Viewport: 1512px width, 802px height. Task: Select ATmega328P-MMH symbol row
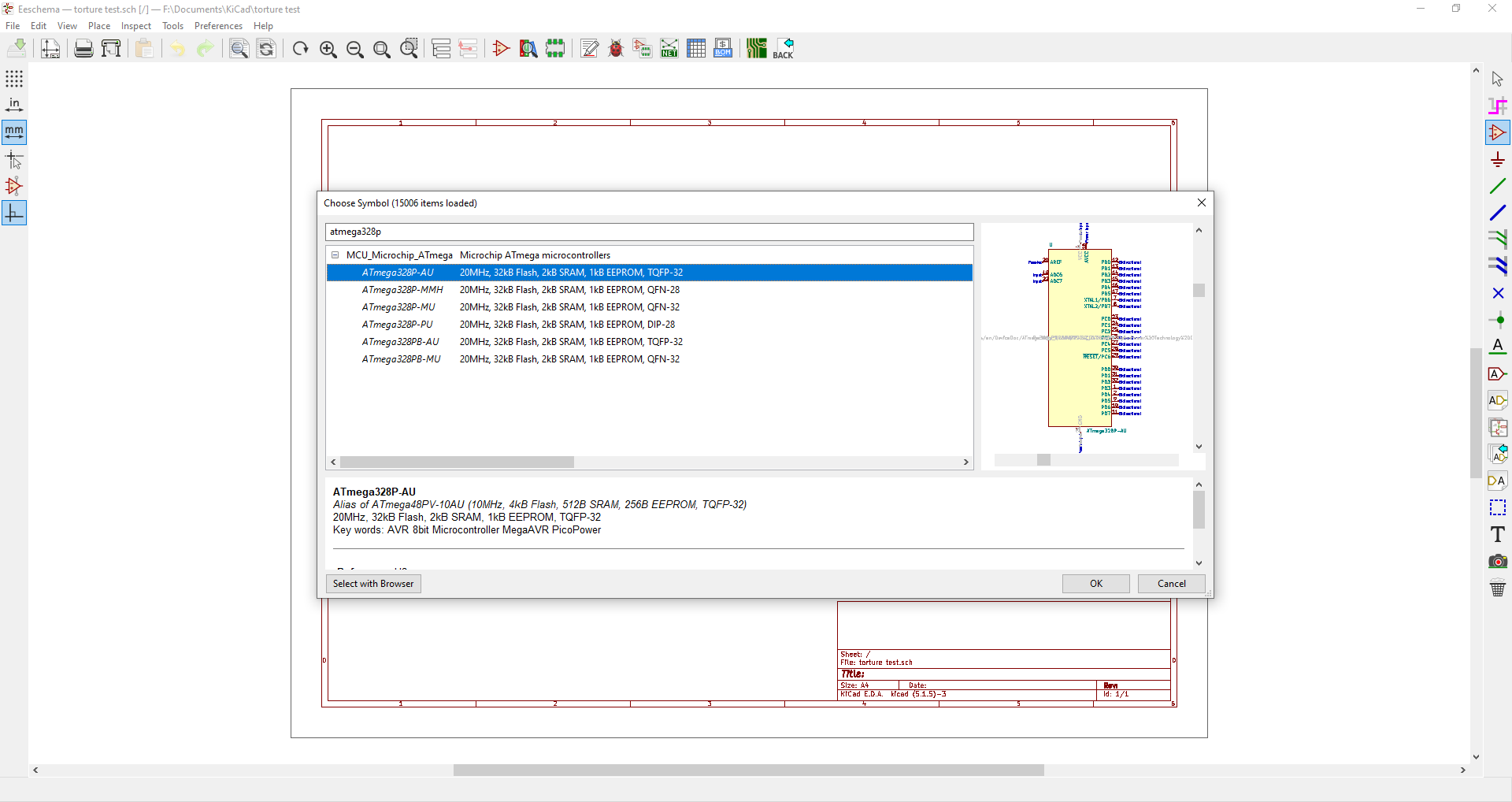tap(650, 290)
